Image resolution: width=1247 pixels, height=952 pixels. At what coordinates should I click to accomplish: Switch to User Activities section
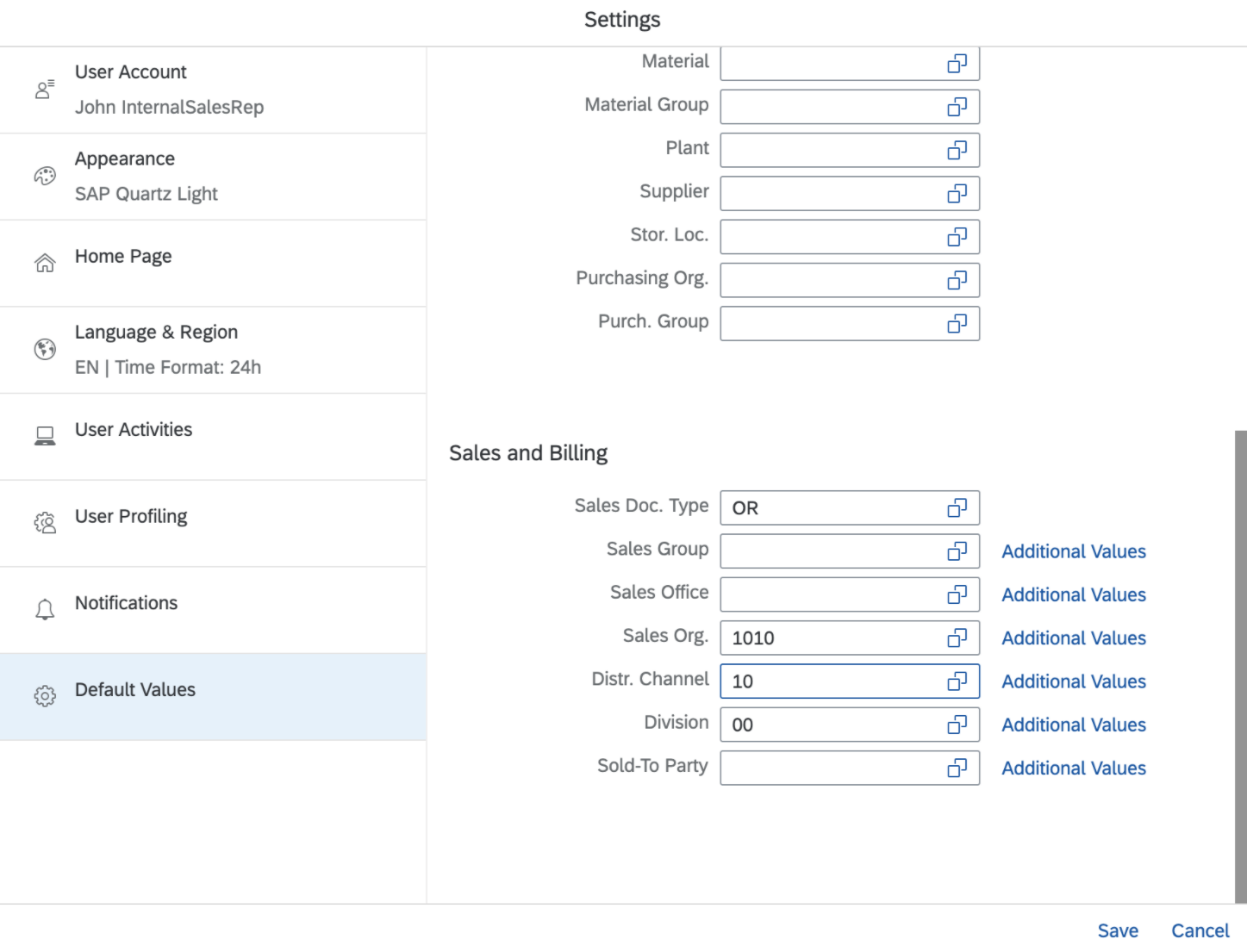click(x=213, y=437)
